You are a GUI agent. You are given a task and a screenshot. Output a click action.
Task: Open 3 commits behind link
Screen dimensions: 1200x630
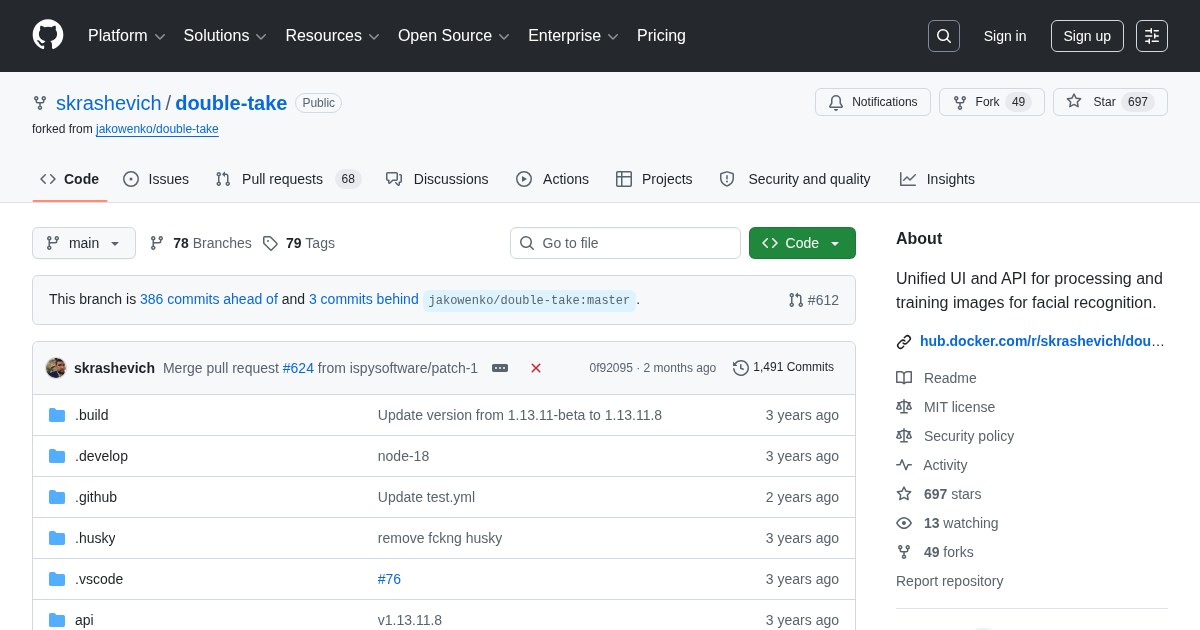coord(364,299)
